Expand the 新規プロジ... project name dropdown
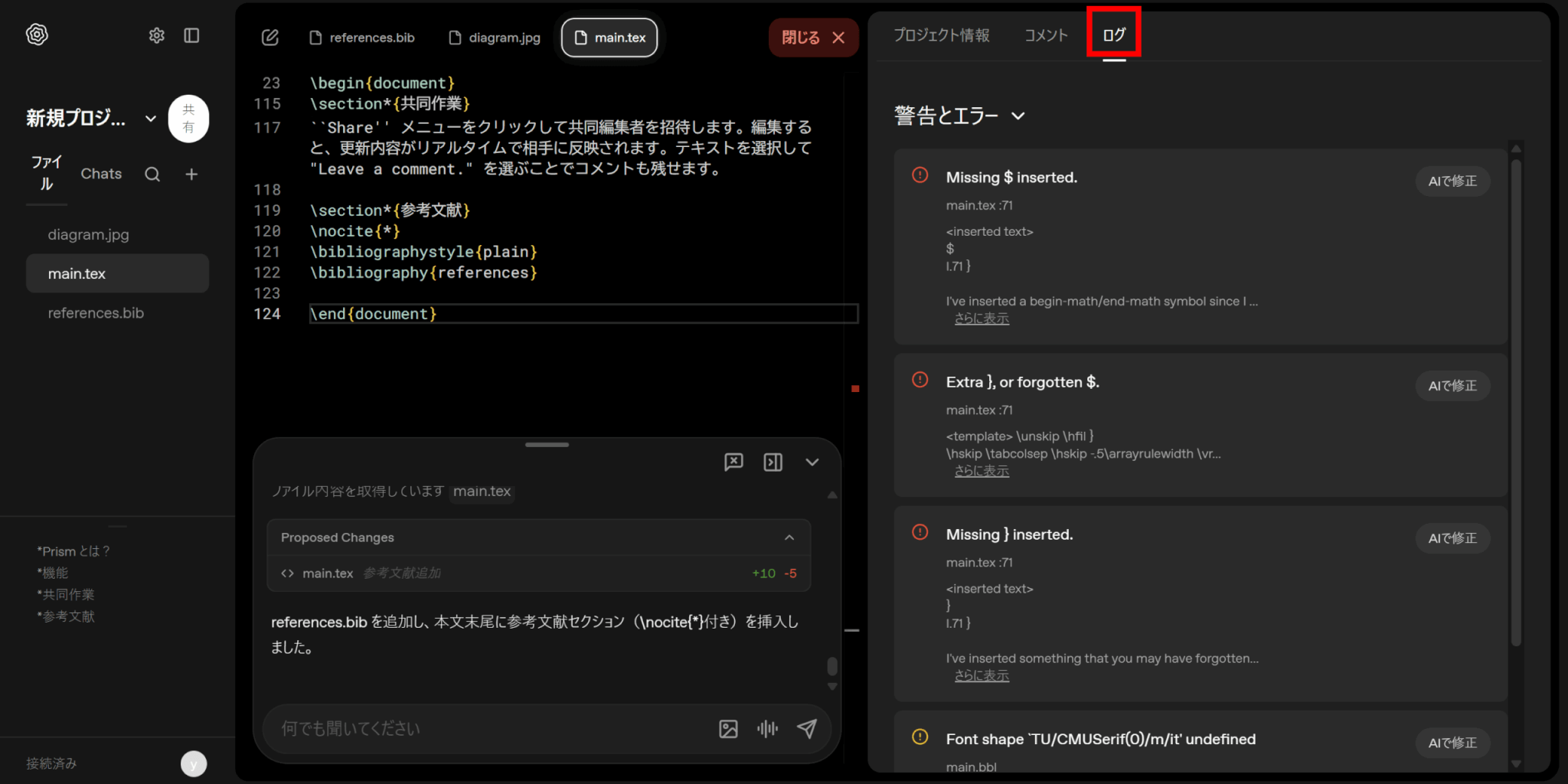 pyautogui.click(x=151, y=119)
